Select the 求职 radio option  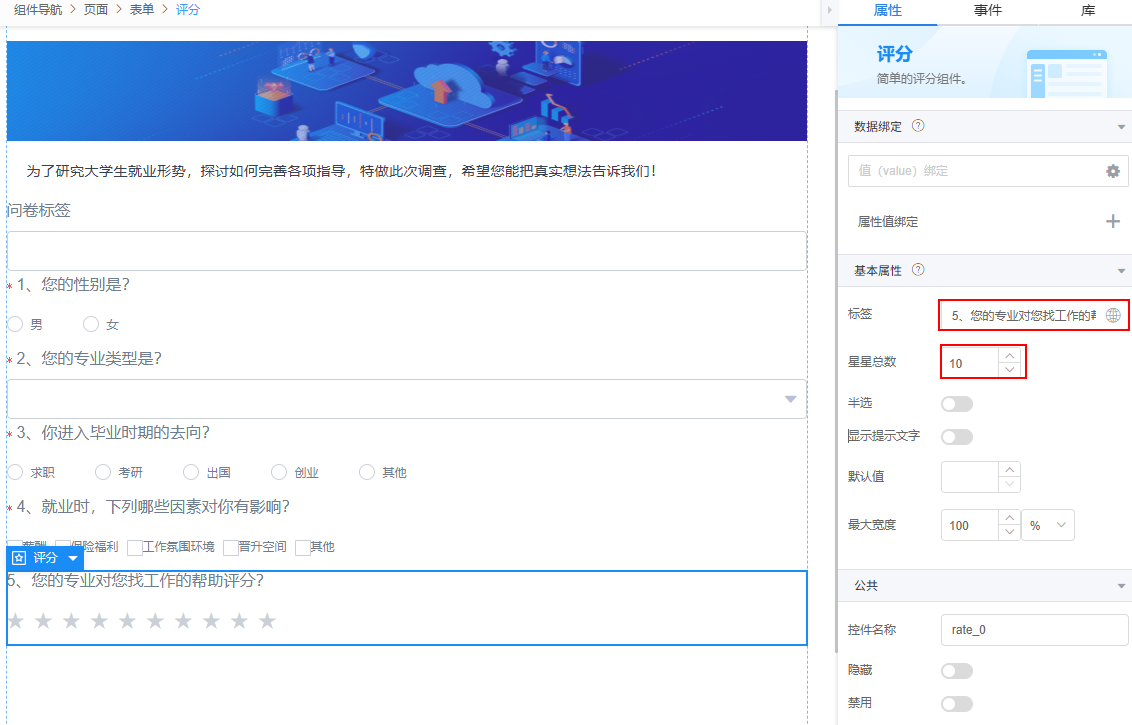pyautogui.click(x=16, y=472)
